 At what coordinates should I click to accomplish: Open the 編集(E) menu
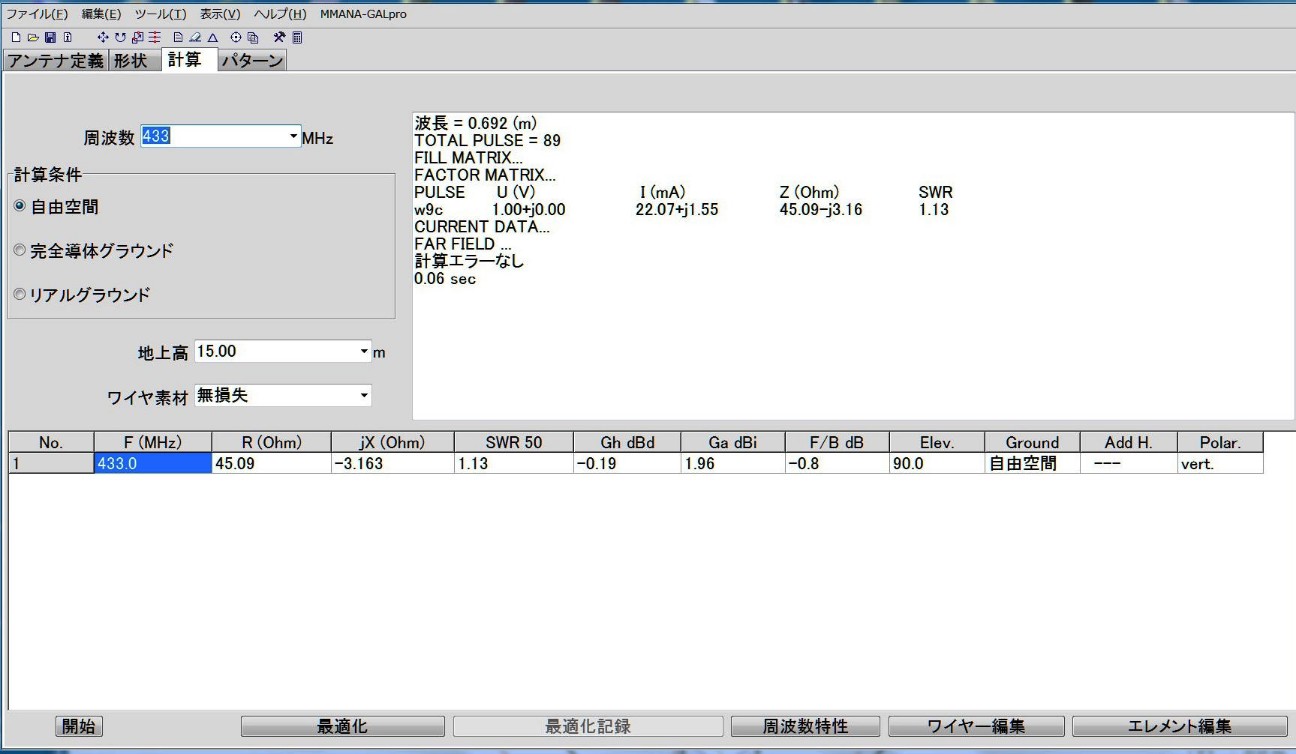[100, 14]
